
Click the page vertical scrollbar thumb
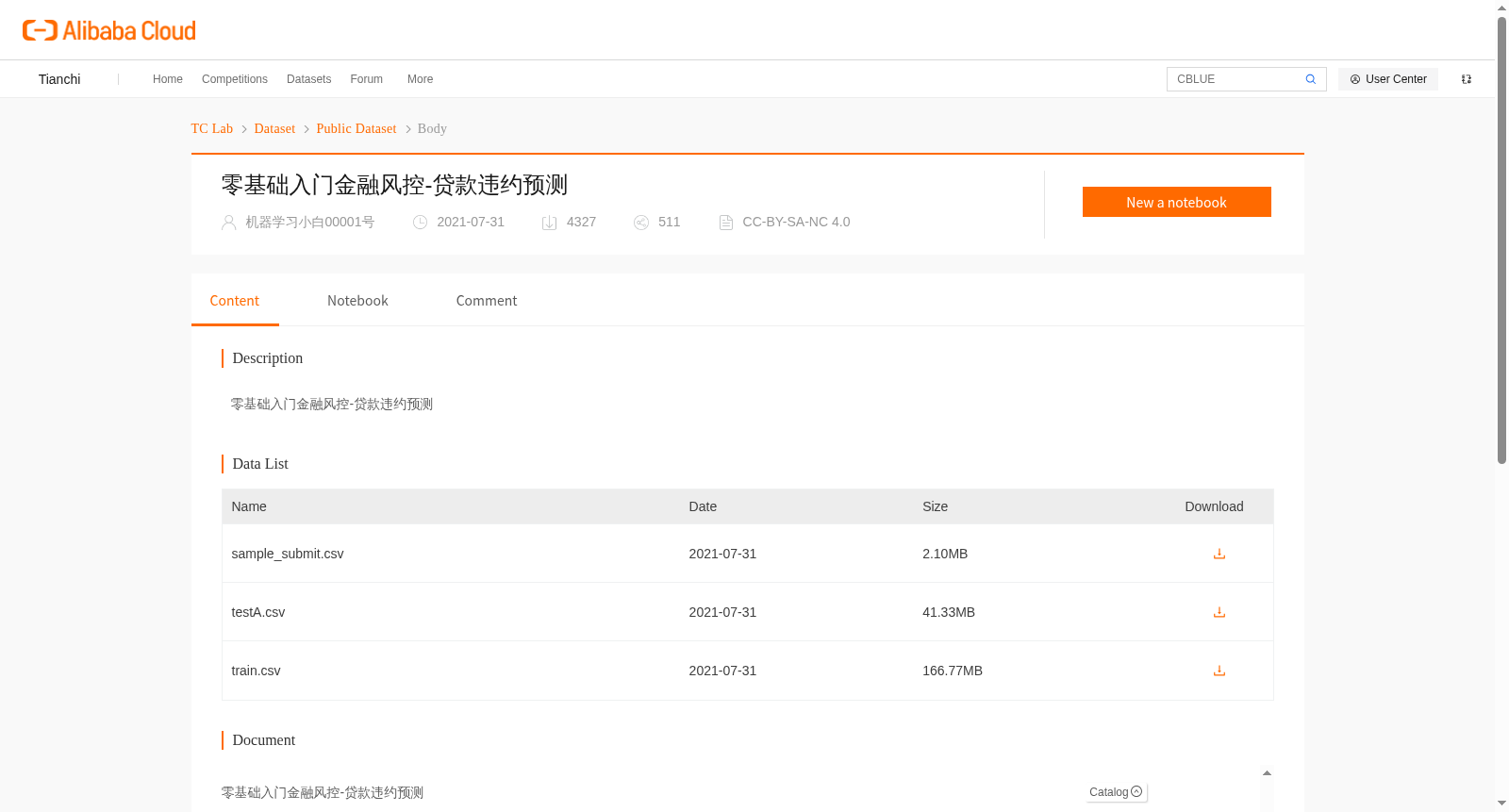pos(1501,240)
